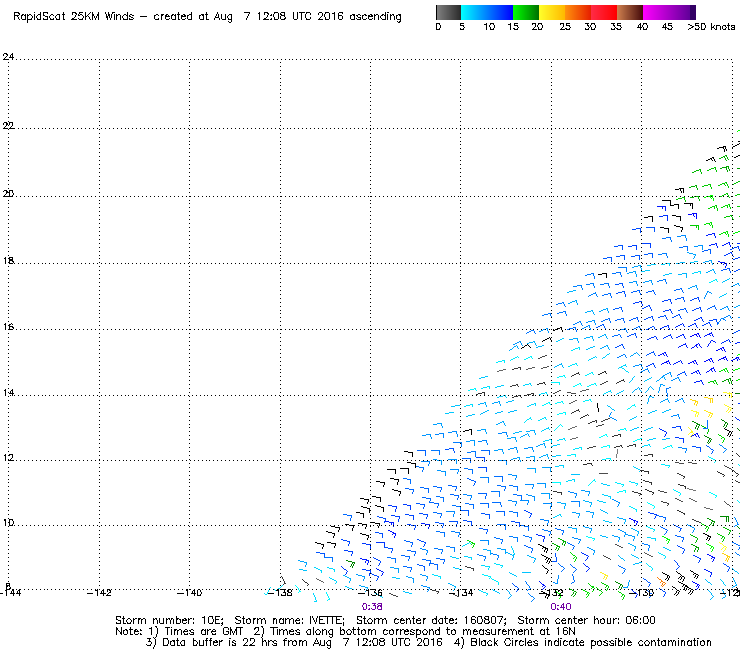This screenshot has width=740, height=650.
Task: Click the note 'Times are GMT'
Action: 203,632
